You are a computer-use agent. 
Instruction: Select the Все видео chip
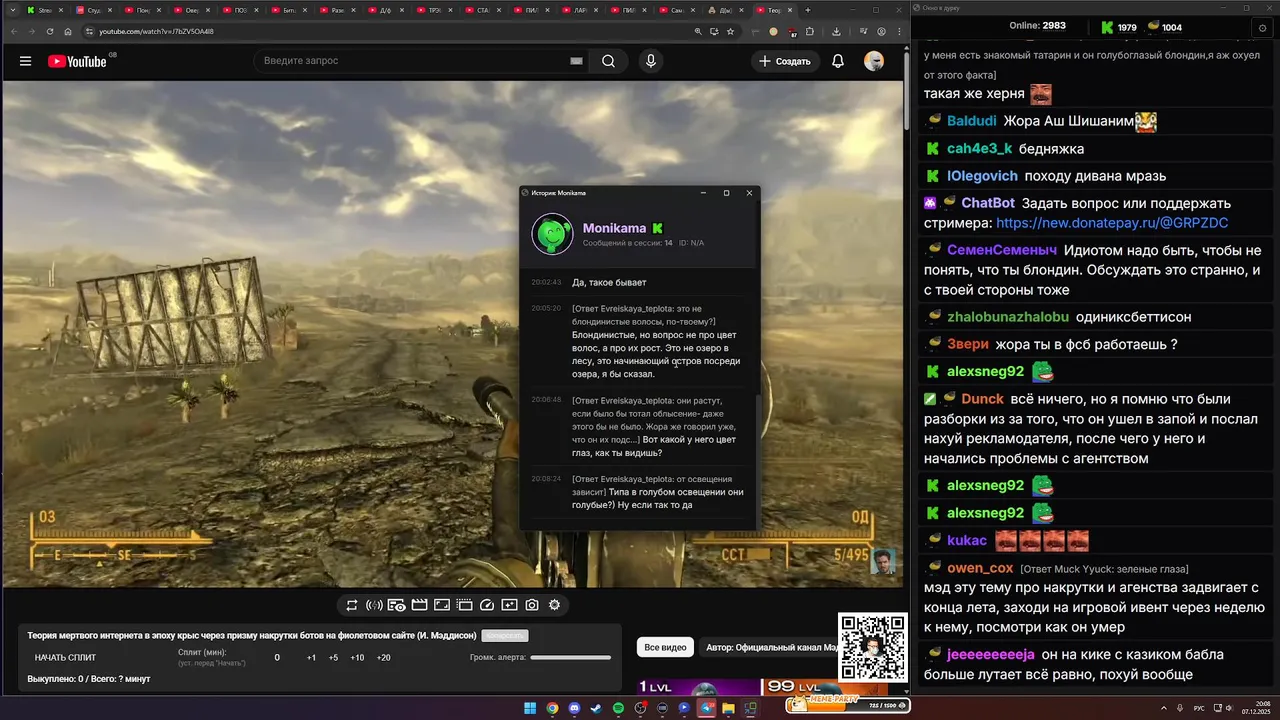point(665,647)
